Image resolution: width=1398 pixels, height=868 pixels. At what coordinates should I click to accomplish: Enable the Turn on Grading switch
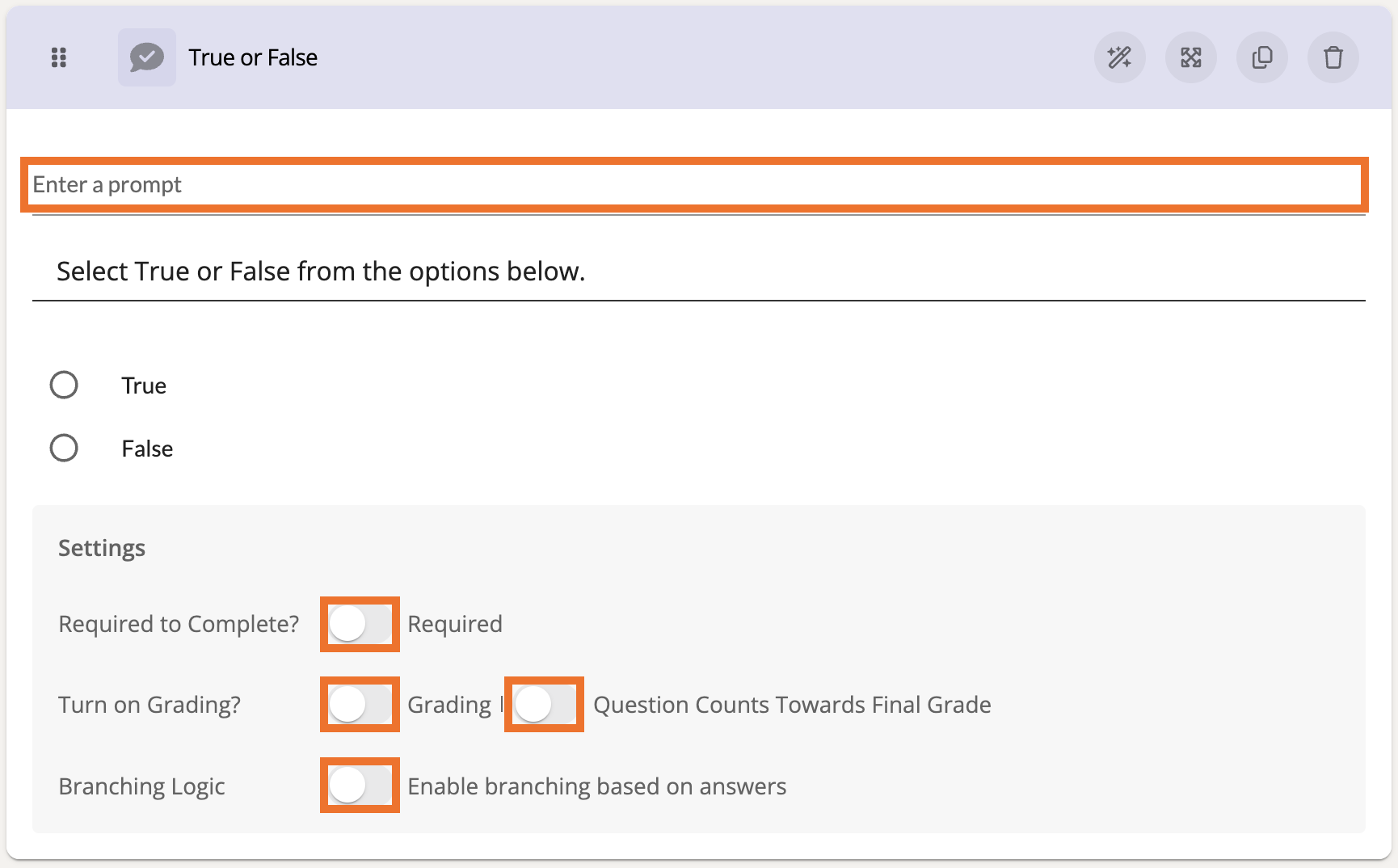pyautogui.click(x=360, y=705)
